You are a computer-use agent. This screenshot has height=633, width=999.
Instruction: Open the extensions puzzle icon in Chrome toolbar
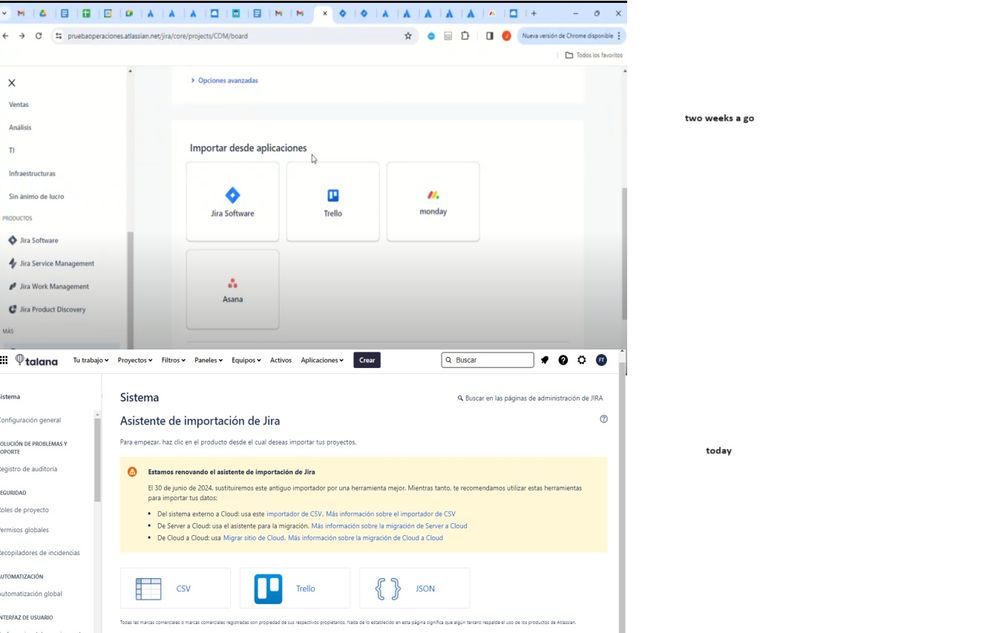465,36
